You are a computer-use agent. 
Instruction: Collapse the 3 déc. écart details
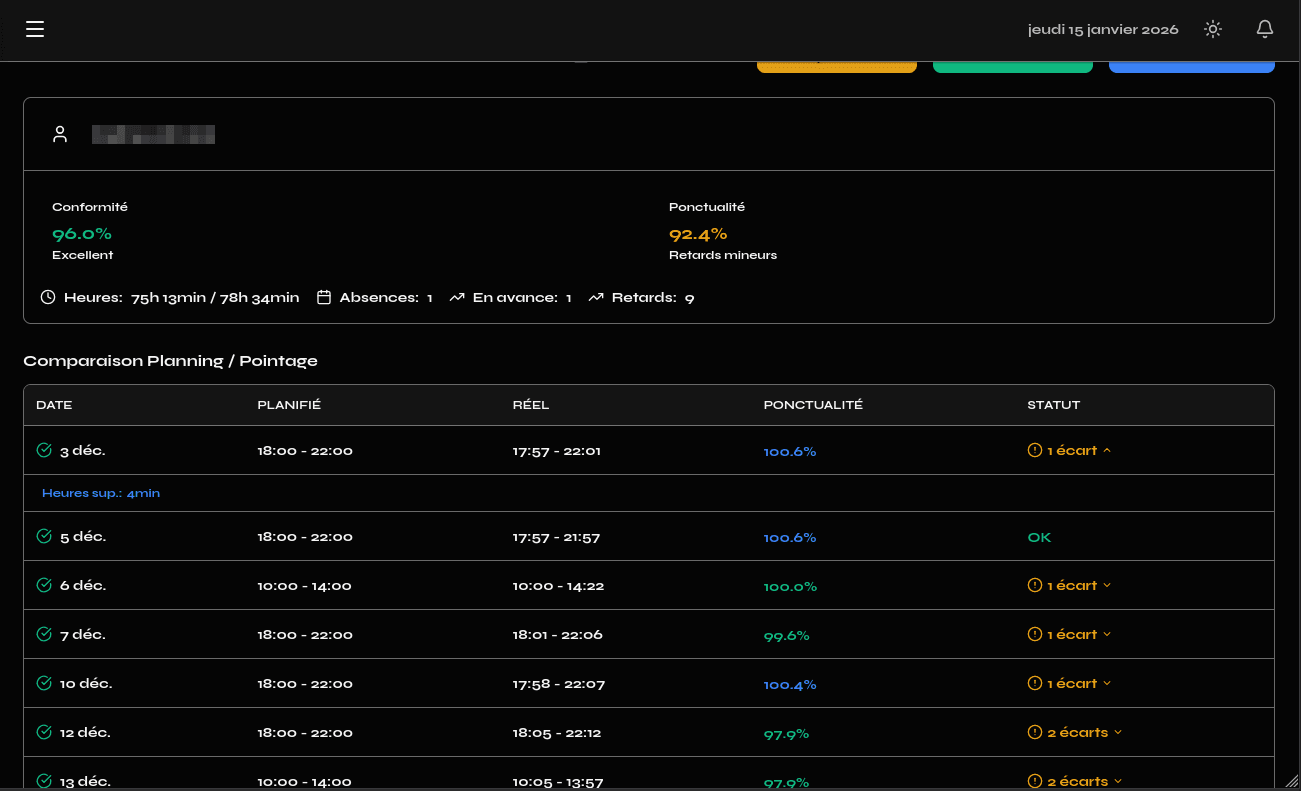[1106, 450]
